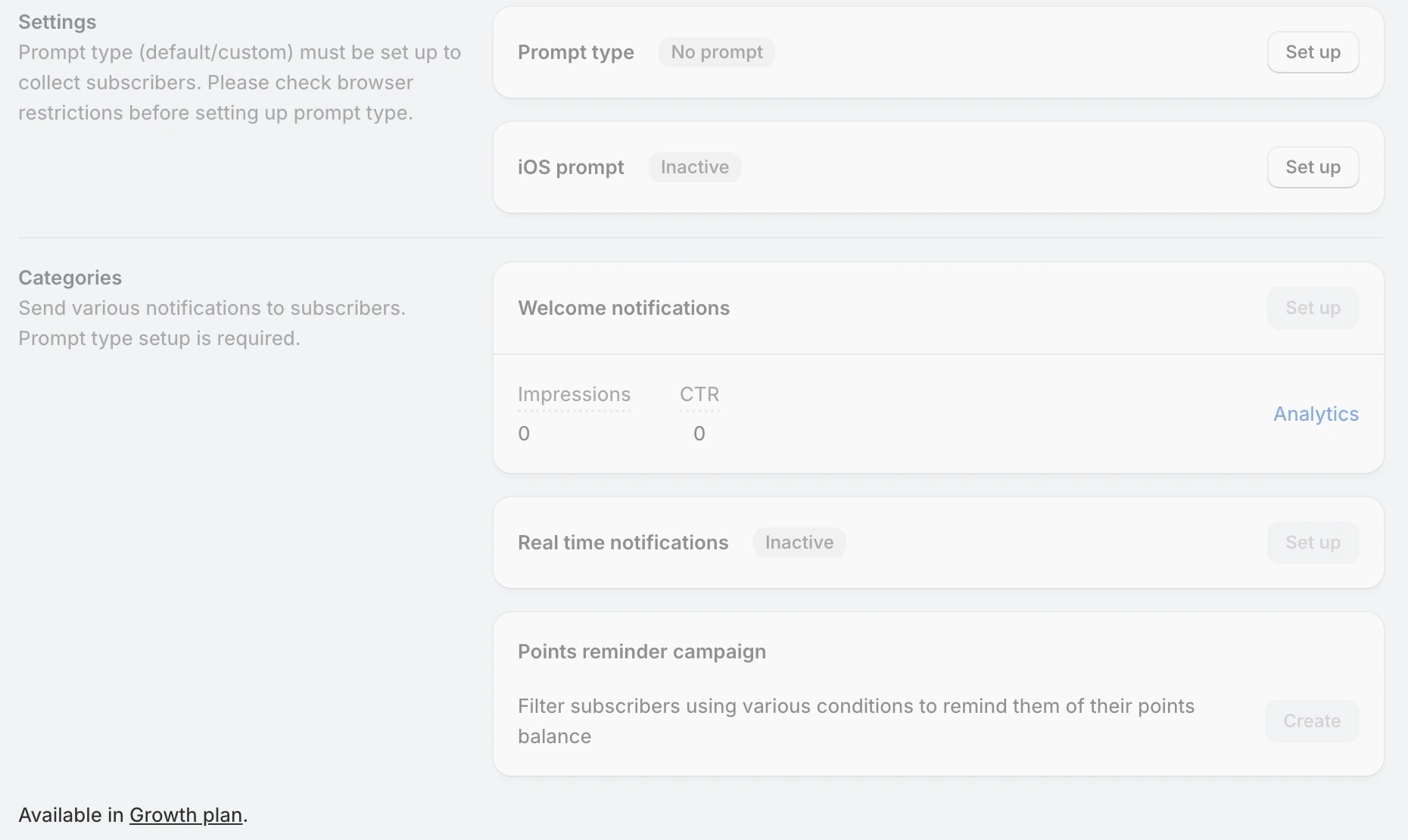
Task: Click the Categories section heading
Action: [70, 278]
